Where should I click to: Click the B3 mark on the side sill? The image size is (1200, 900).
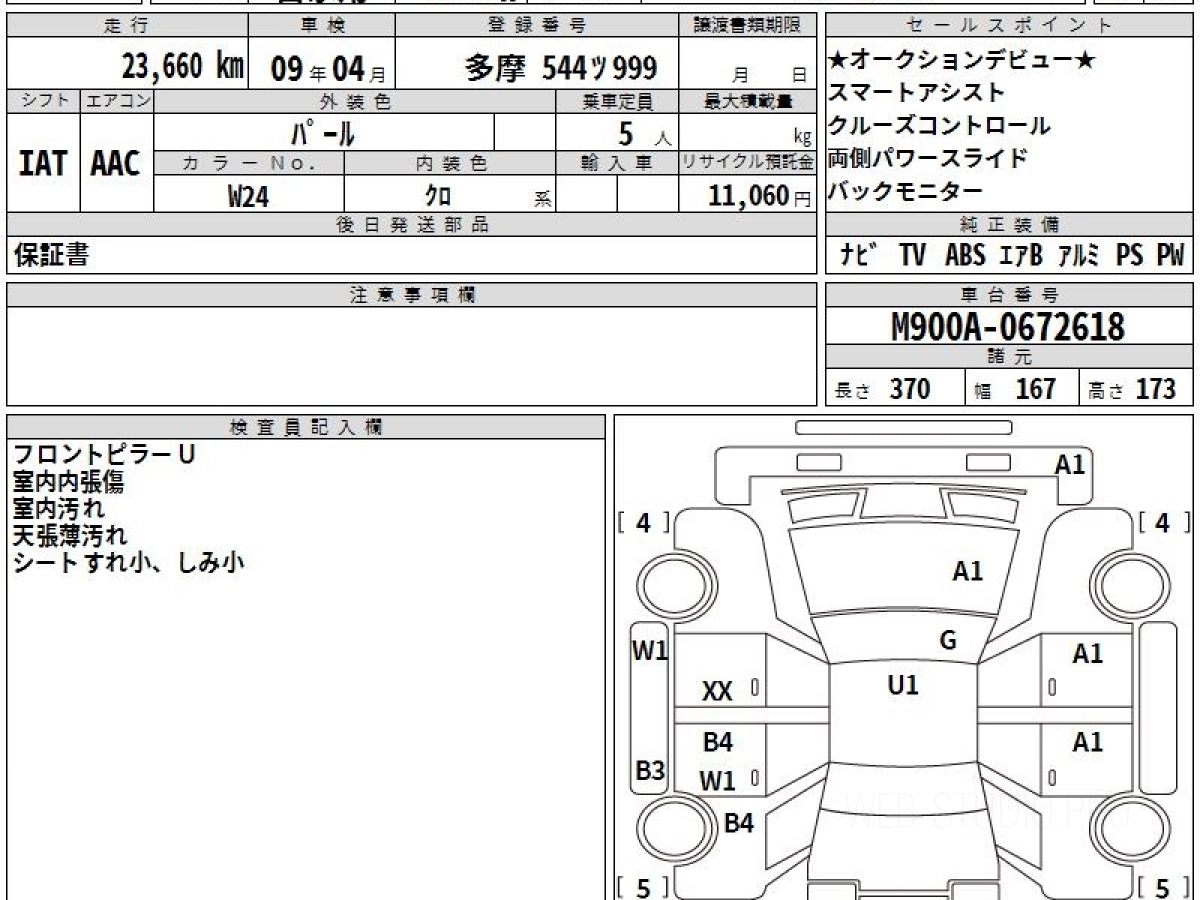pyautogui.click(x=650, y=771)
